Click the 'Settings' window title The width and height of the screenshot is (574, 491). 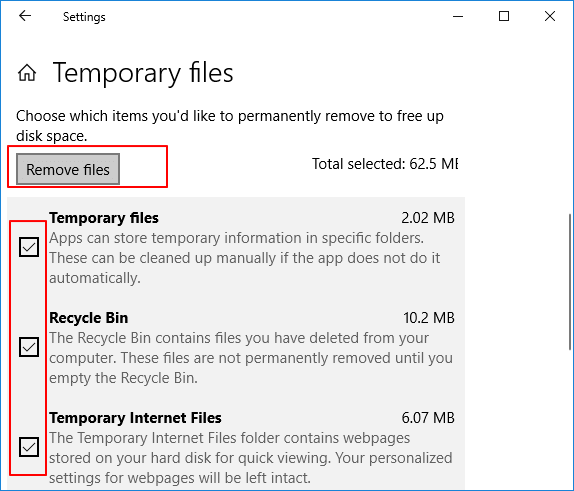coord(84,17)
